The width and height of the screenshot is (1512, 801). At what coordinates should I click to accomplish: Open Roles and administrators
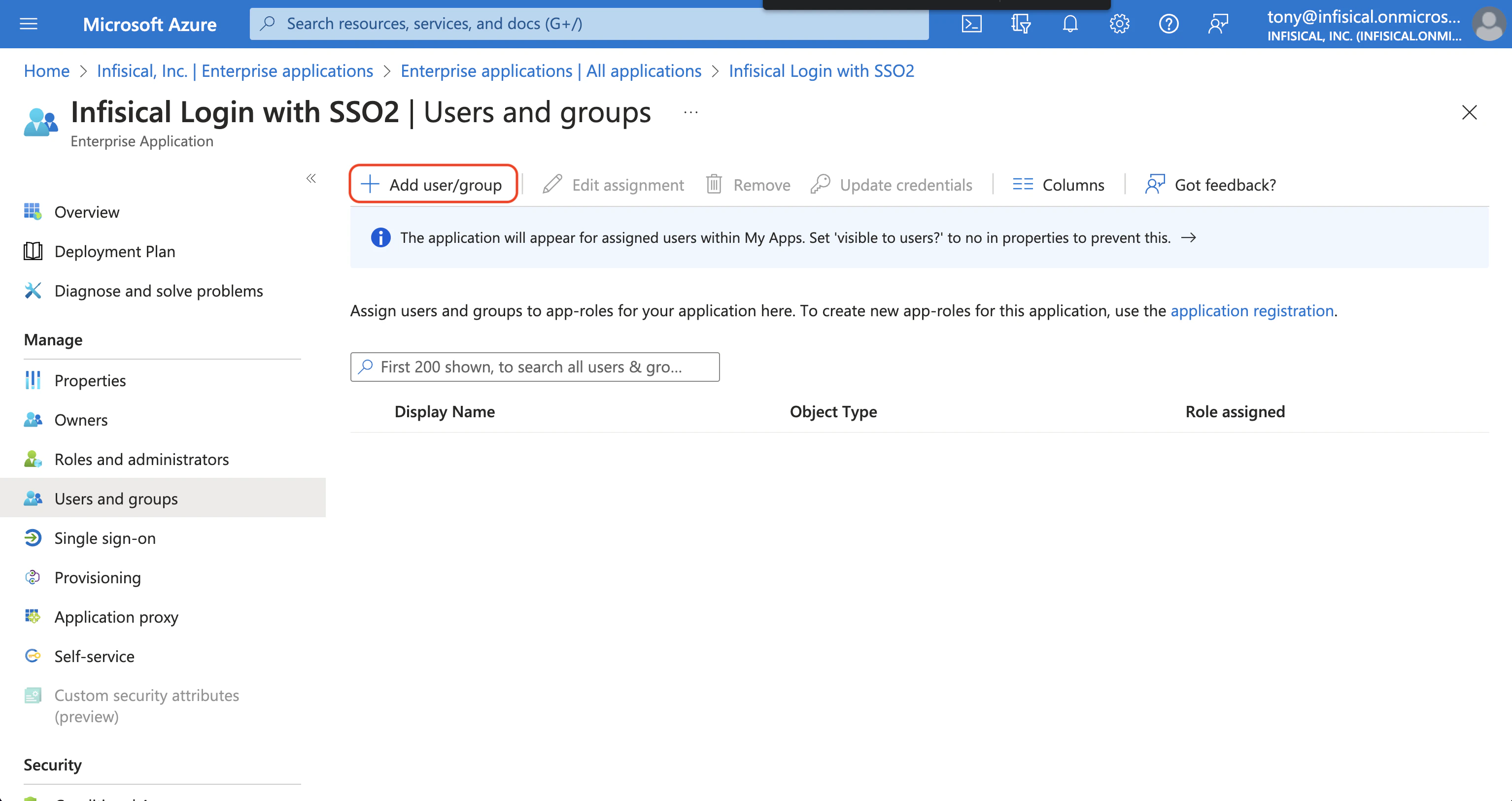[163, 459]
